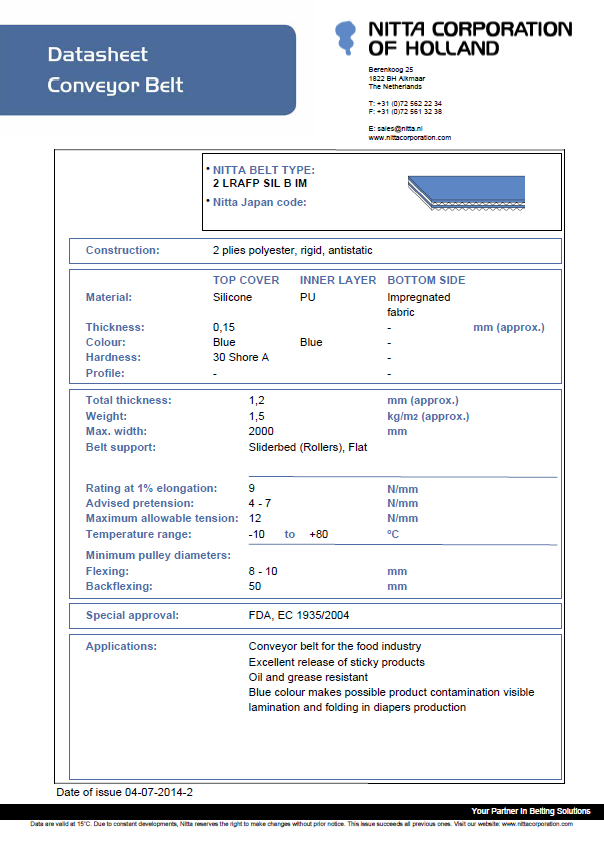Click the '°C' unit
Image resolution: width=604 pixels, height=851 pixels.
point(393,535)
